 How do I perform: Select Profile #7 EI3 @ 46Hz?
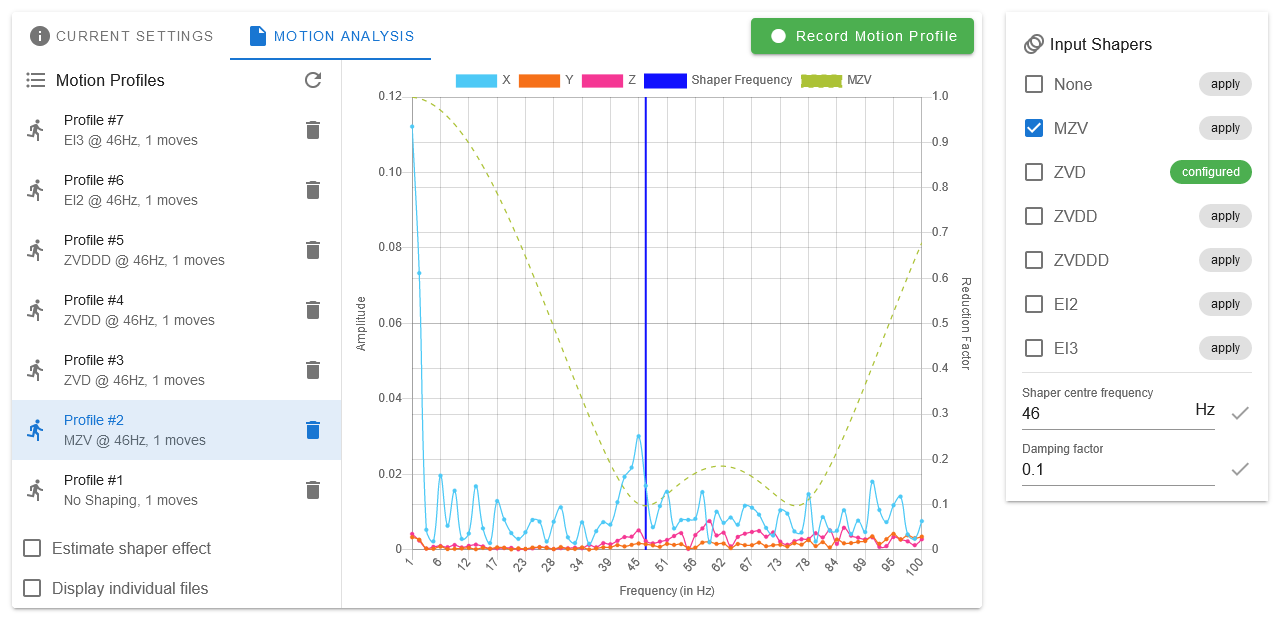(x=176, y=130)
